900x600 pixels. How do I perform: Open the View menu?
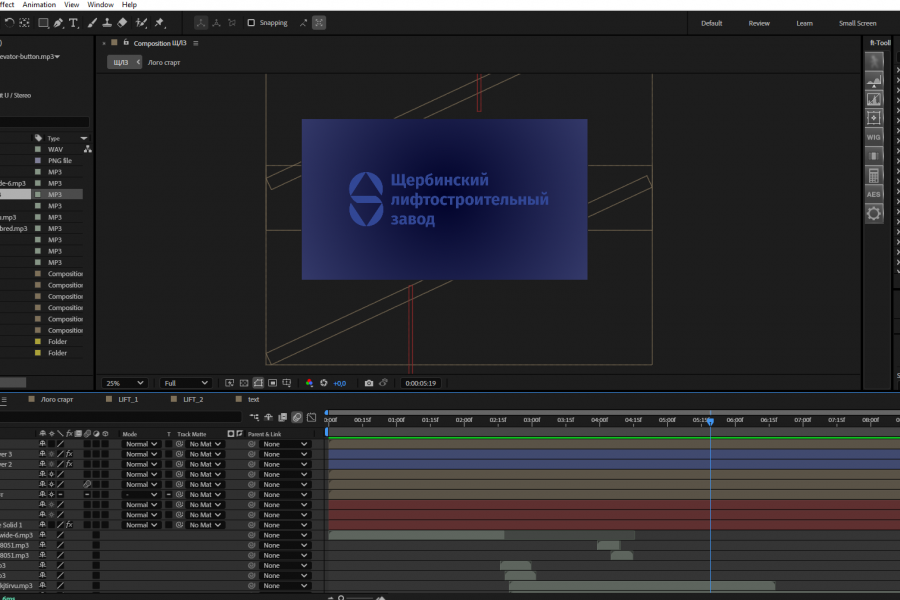coord(71,5)
